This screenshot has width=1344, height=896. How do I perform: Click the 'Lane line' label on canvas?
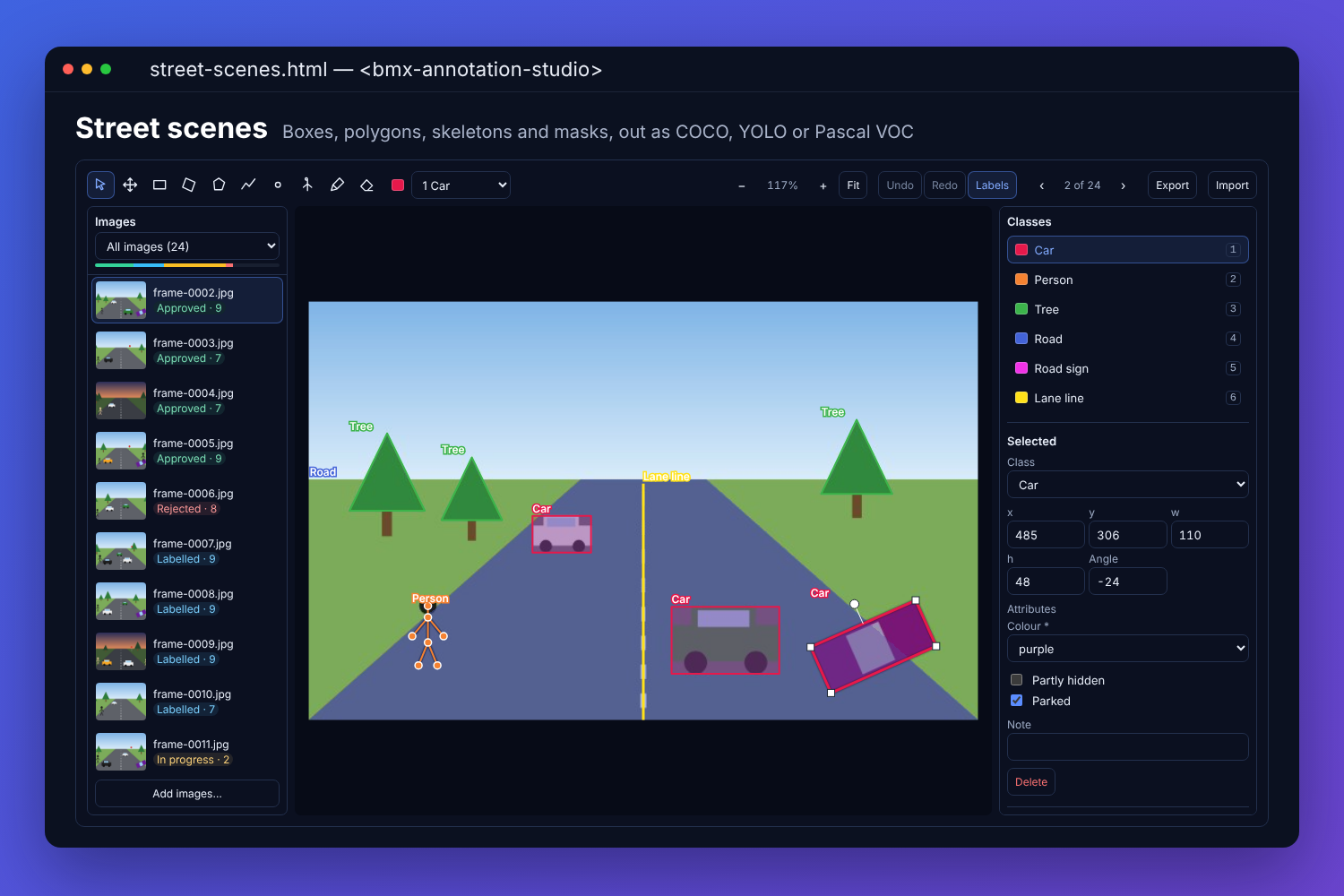click(667, 477)
